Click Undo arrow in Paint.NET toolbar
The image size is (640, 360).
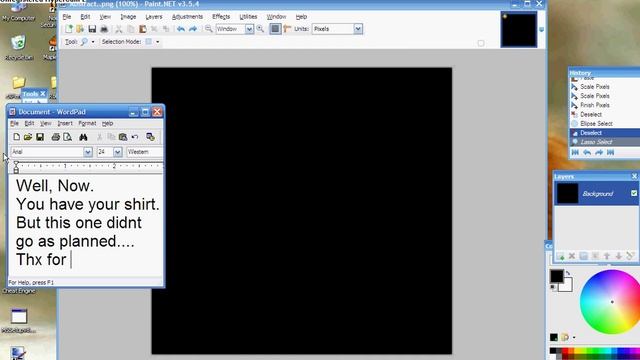pos(181,29)
